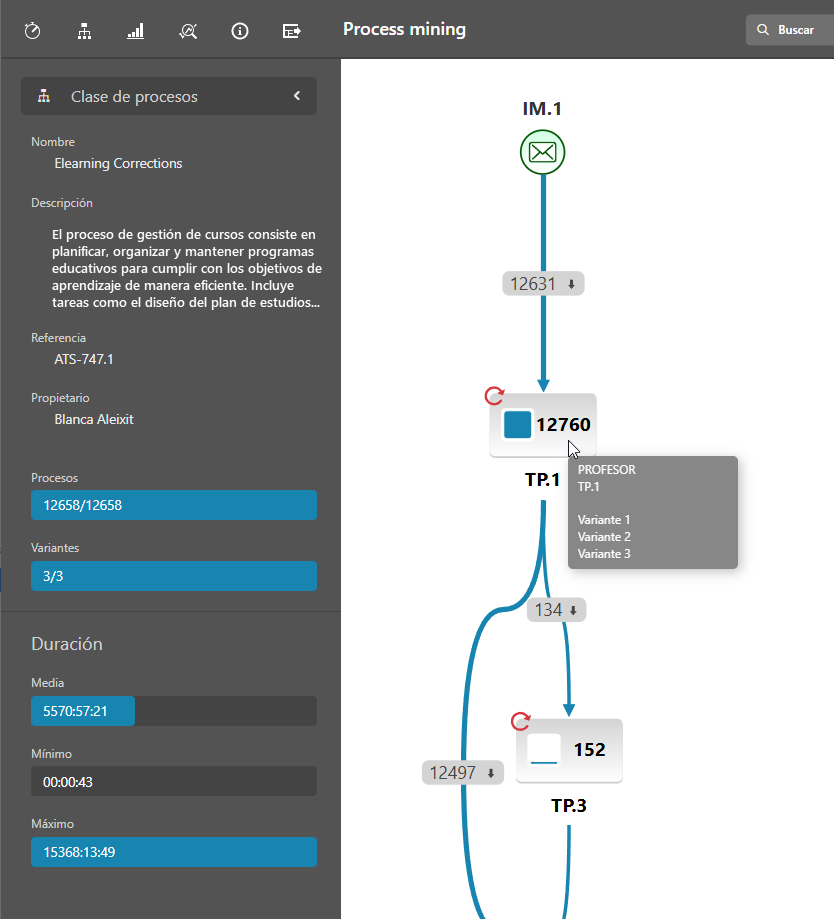Select the TP.1 task node 12760

click(543, 425)
